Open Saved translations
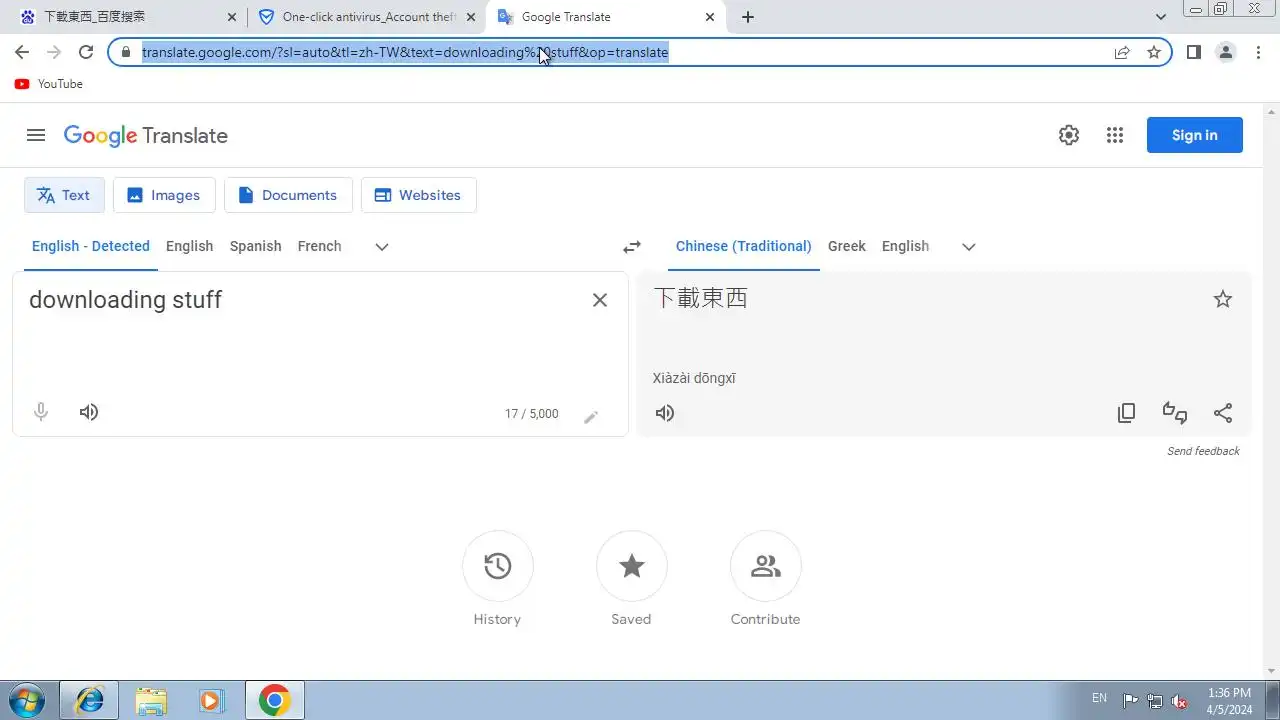Screen dimensions: 1280x720 click(x=632, y=566)
